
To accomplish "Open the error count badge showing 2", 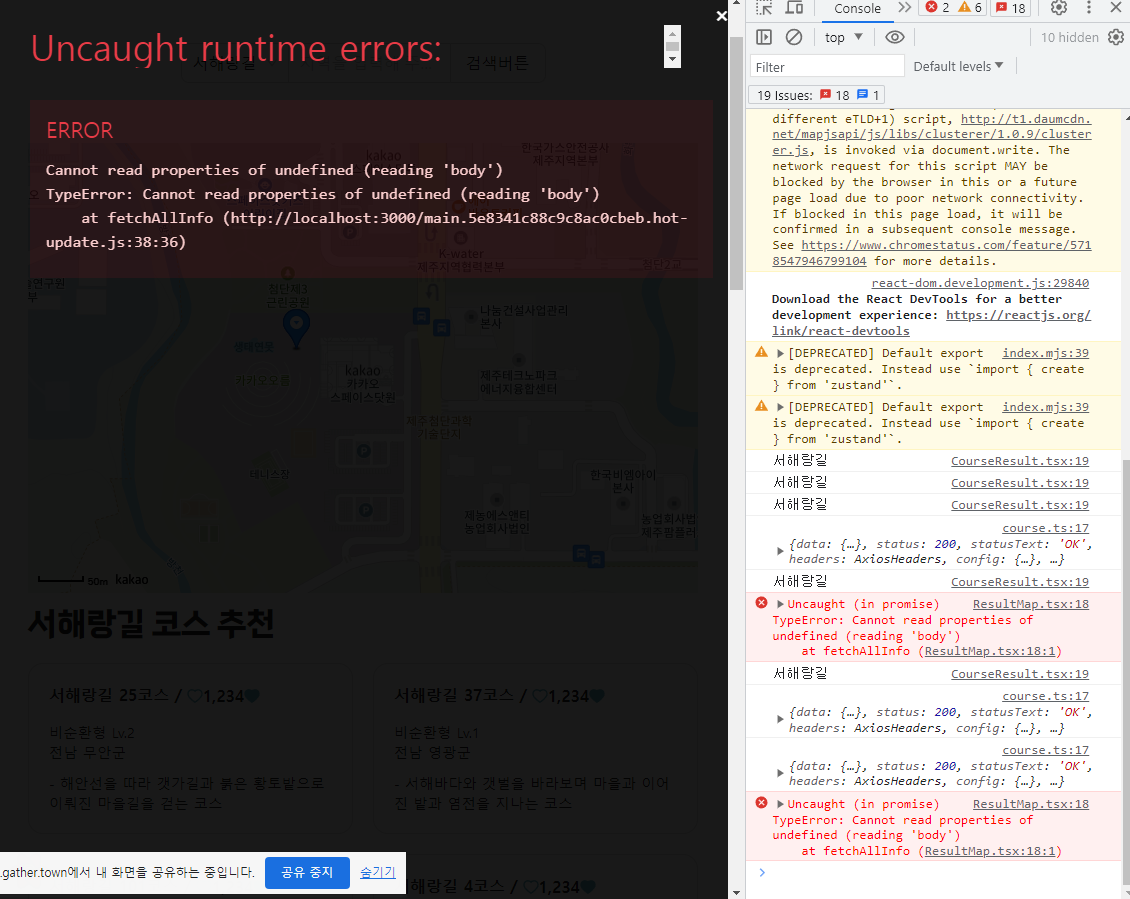I will pos(937,8).
